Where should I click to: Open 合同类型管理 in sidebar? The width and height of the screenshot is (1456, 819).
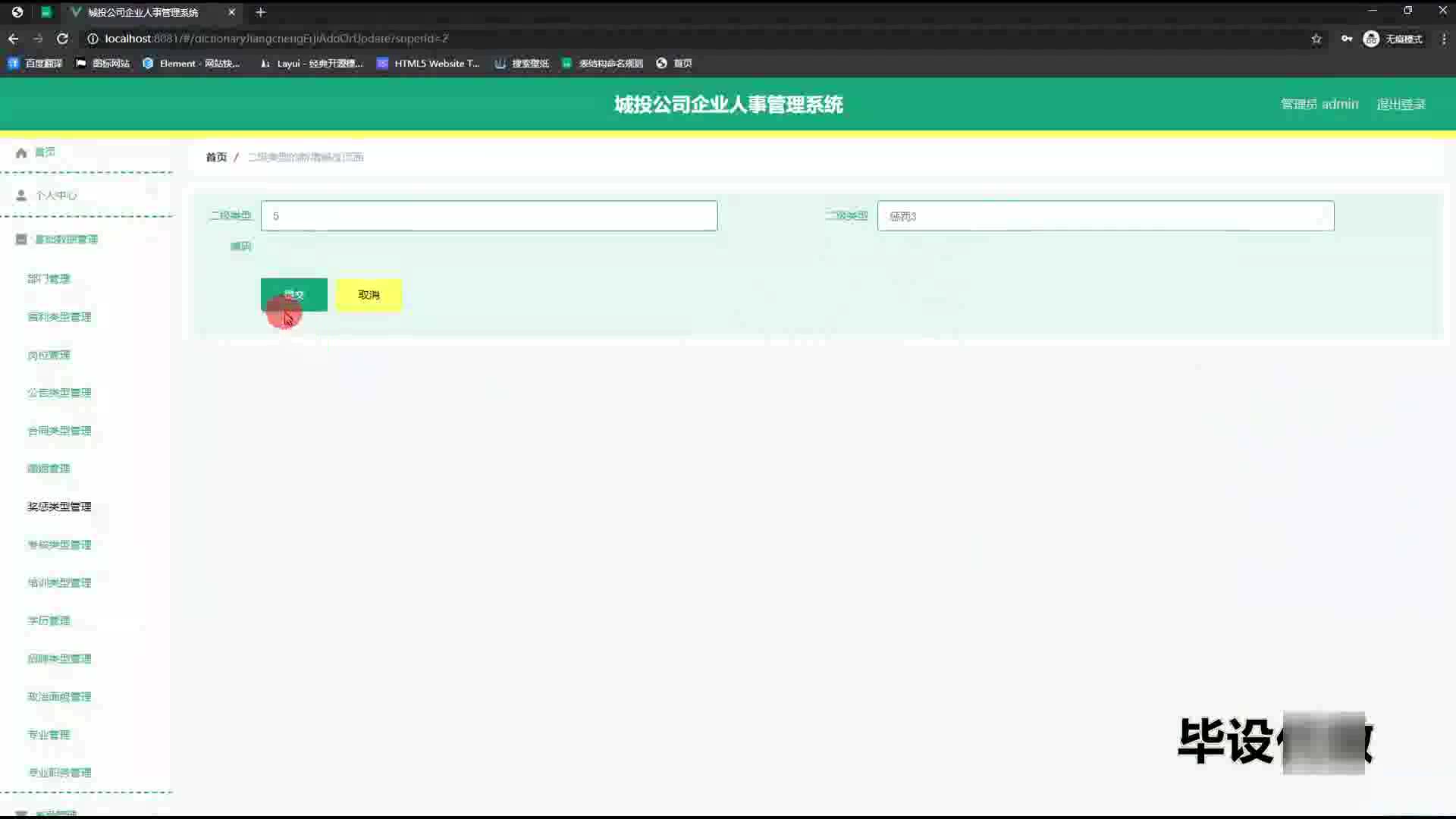point(59,431)
